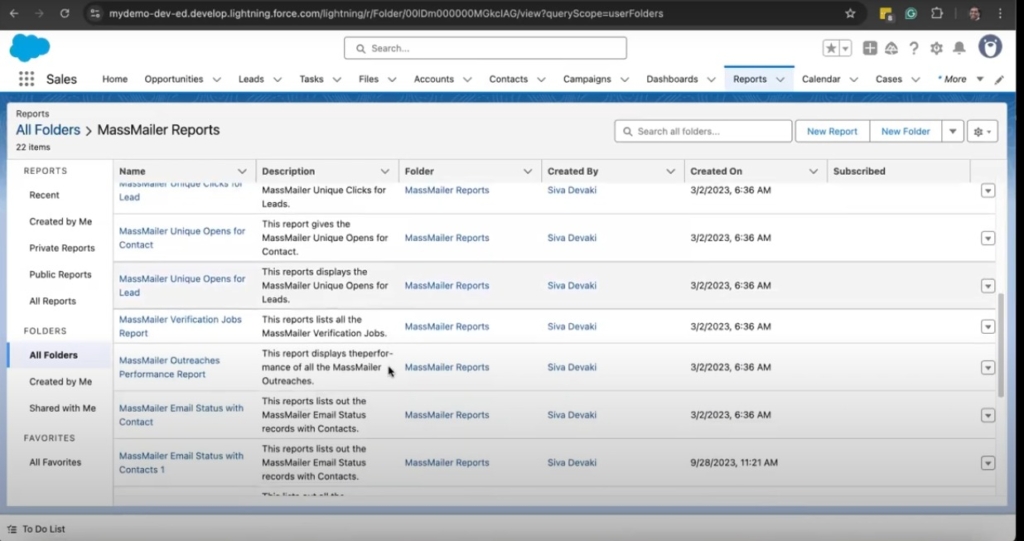The width and height of the screenshot is (1024, 541).
Task: Open Global Actions plus icon
Action: coord(870,48)
